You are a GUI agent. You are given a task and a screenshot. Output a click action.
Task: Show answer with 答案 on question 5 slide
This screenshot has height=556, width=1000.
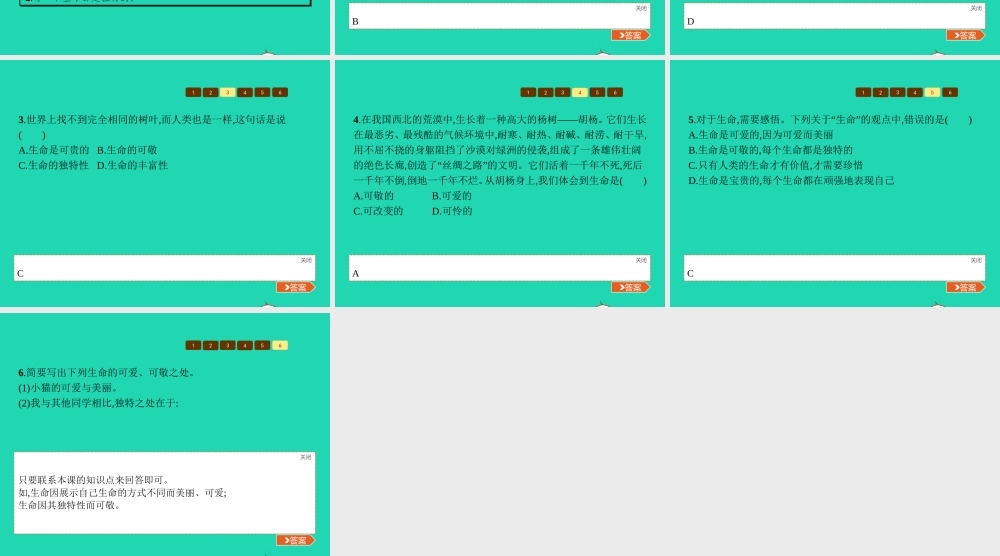966,288
